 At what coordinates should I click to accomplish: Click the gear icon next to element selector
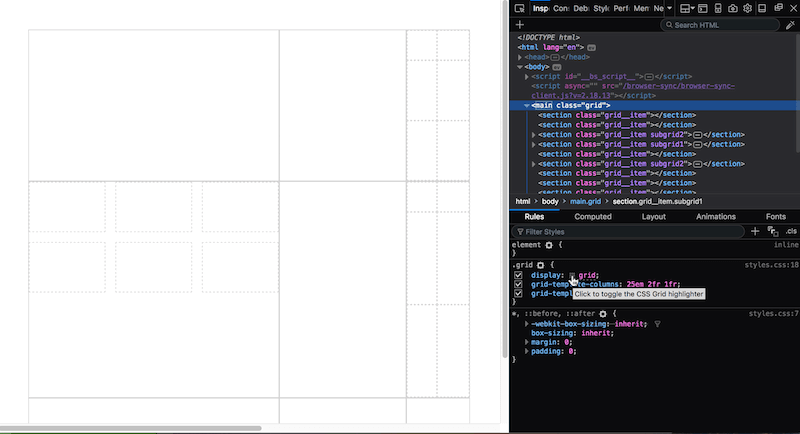pos(549,245)
